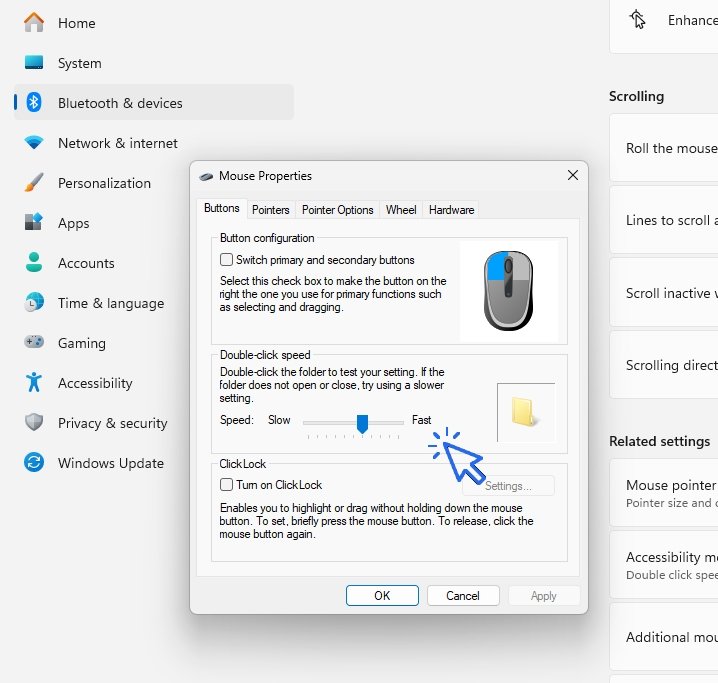Select the Hardware tab
The height and width of the screenshot is (683, 718).
(x=451, y=210)
